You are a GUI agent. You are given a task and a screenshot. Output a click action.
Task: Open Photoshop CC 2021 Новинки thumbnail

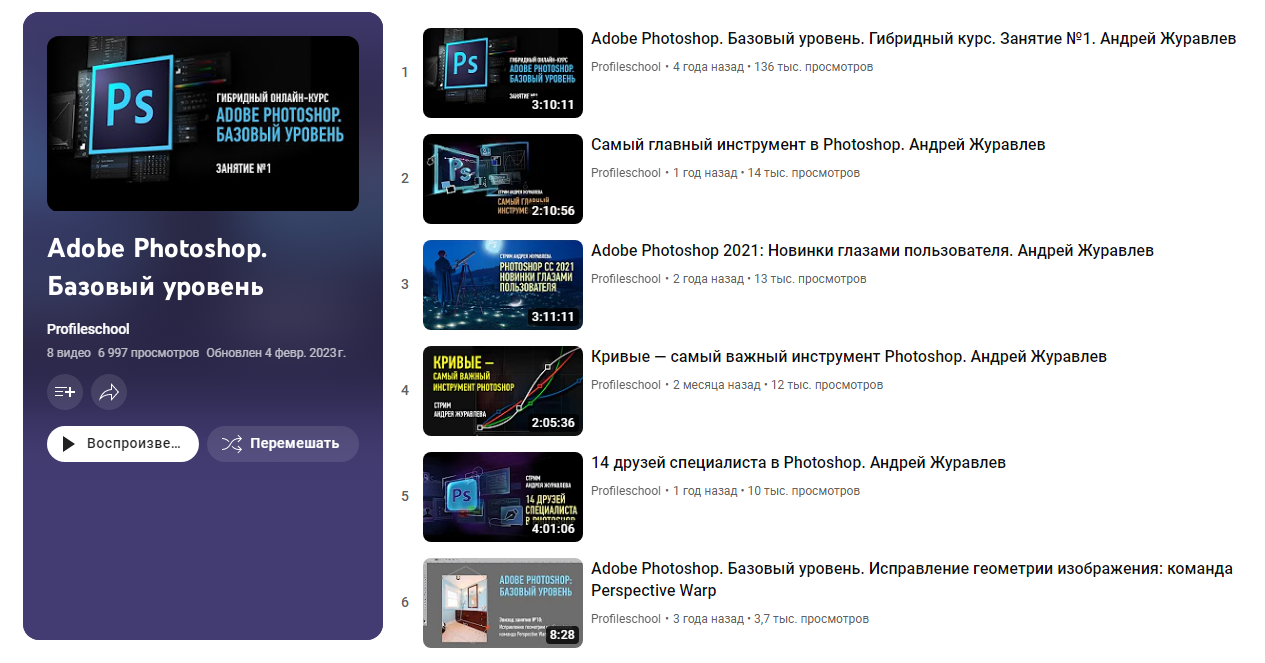[503, 285]
